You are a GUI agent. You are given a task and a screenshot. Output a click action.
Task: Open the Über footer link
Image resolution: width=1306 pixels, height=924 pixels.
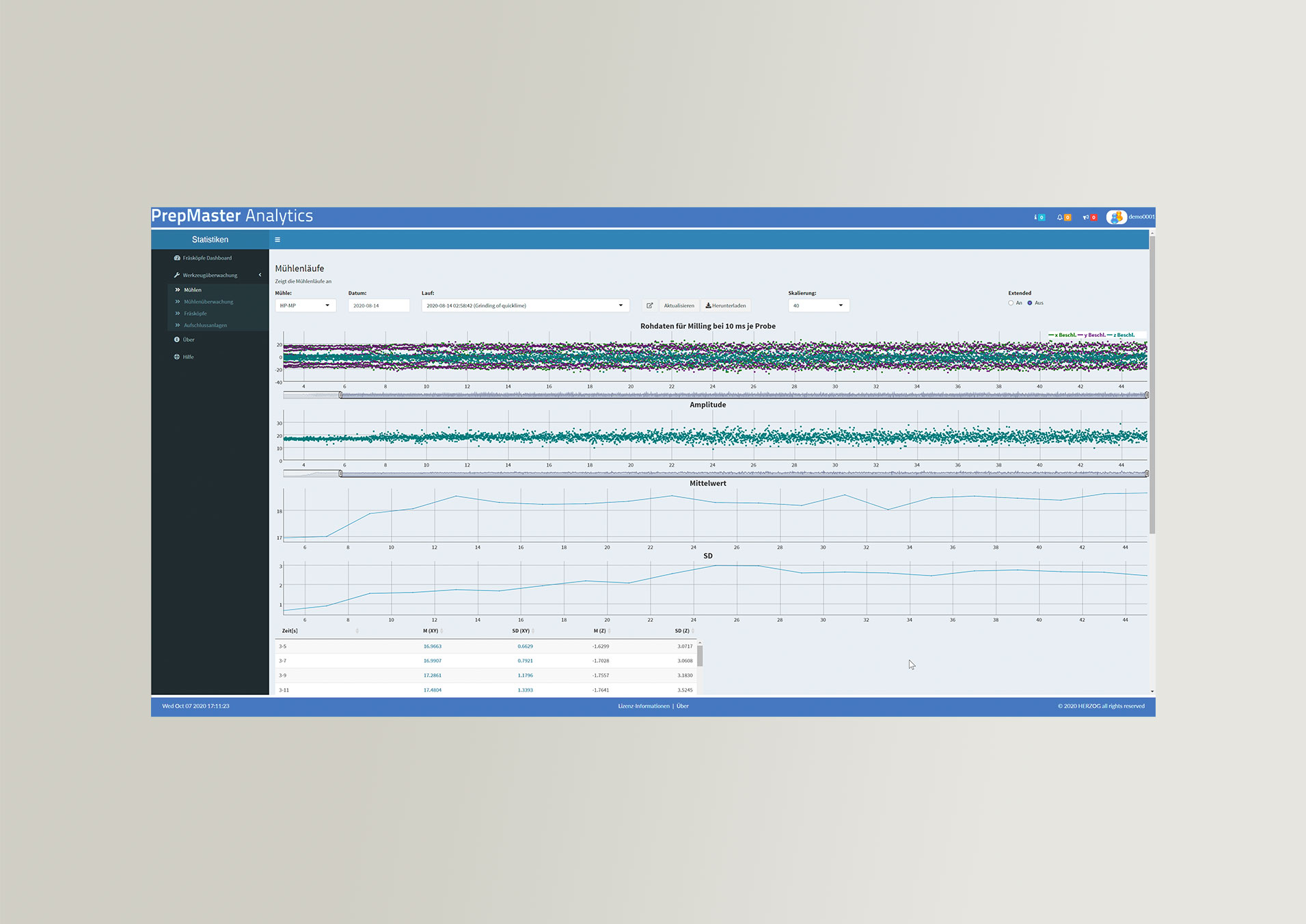pyautogui.click(x=683, y=706)
